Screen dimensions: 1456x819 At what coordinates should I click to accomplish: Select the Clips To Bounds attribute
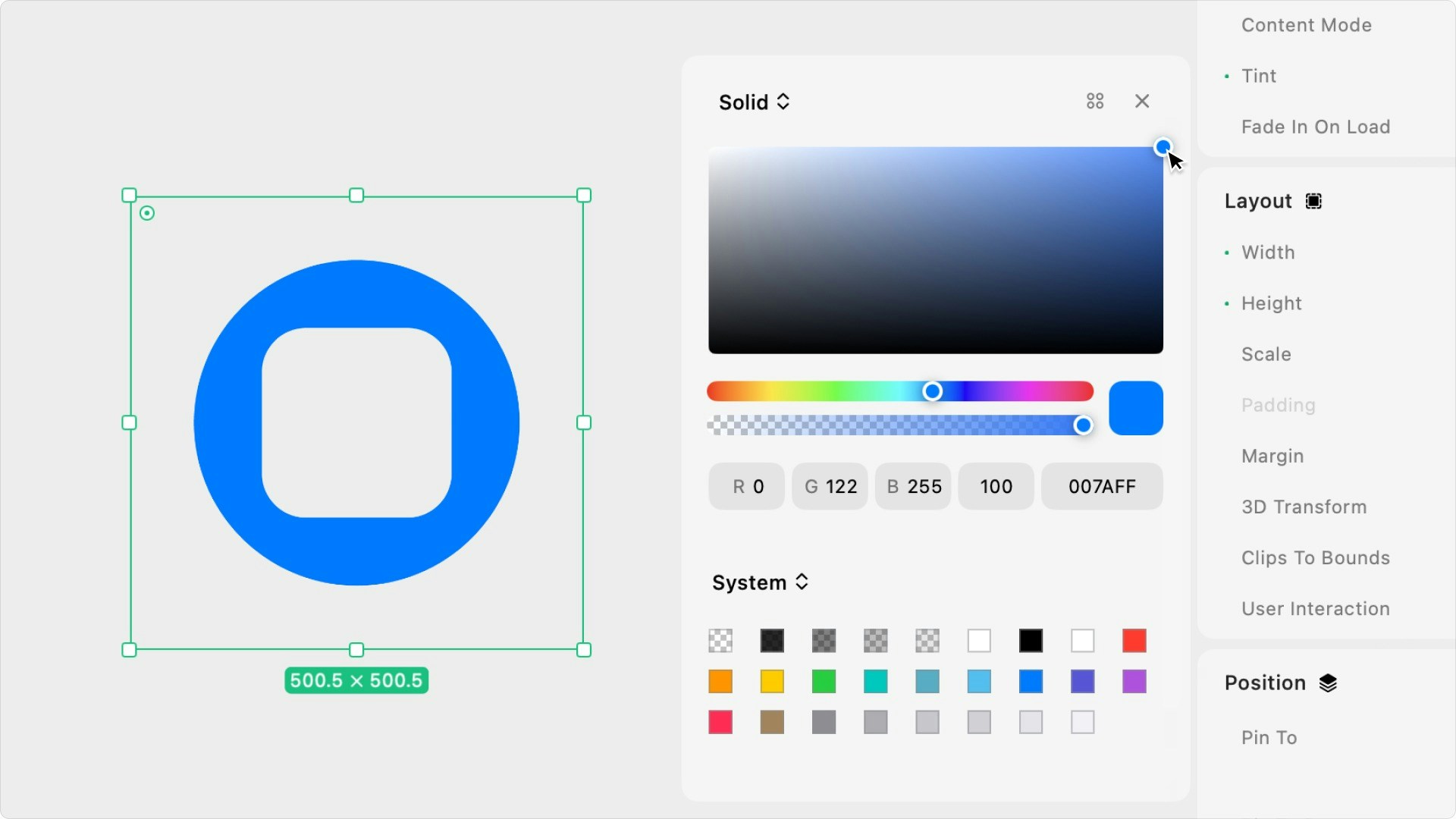[1315, 558]
